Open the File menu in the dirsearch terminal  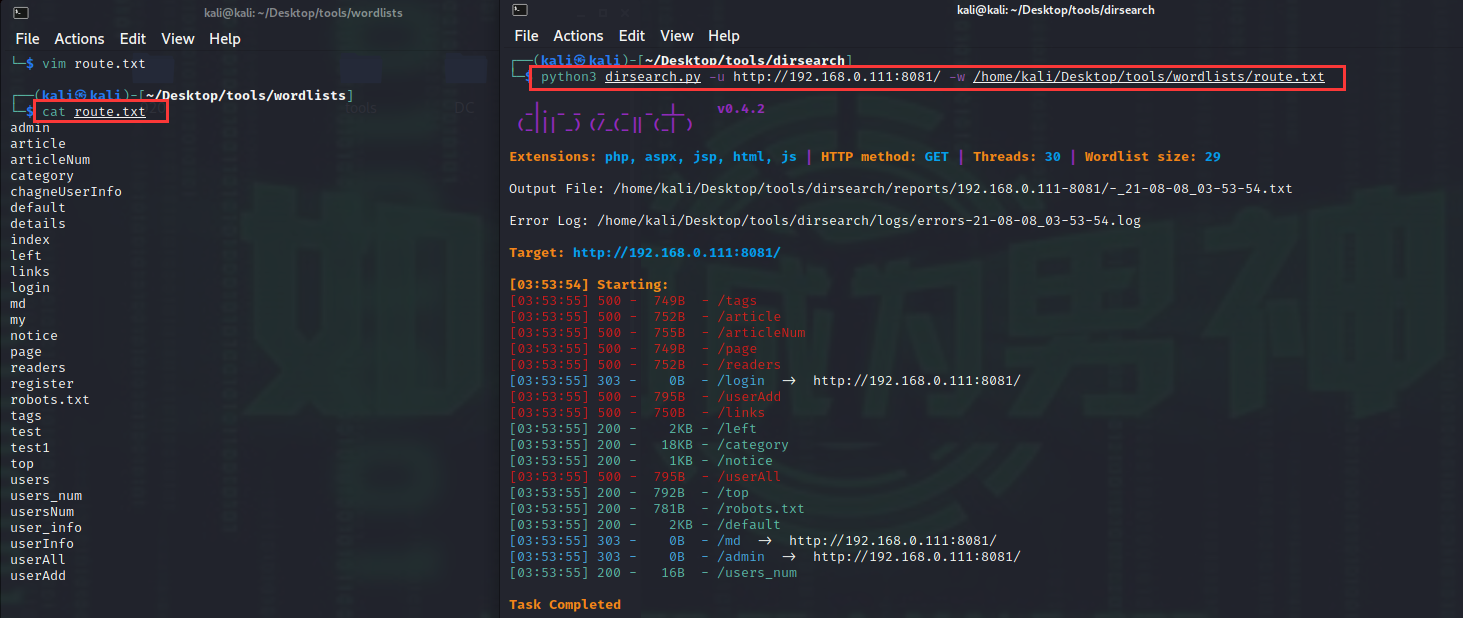click(x=526, y=35)
